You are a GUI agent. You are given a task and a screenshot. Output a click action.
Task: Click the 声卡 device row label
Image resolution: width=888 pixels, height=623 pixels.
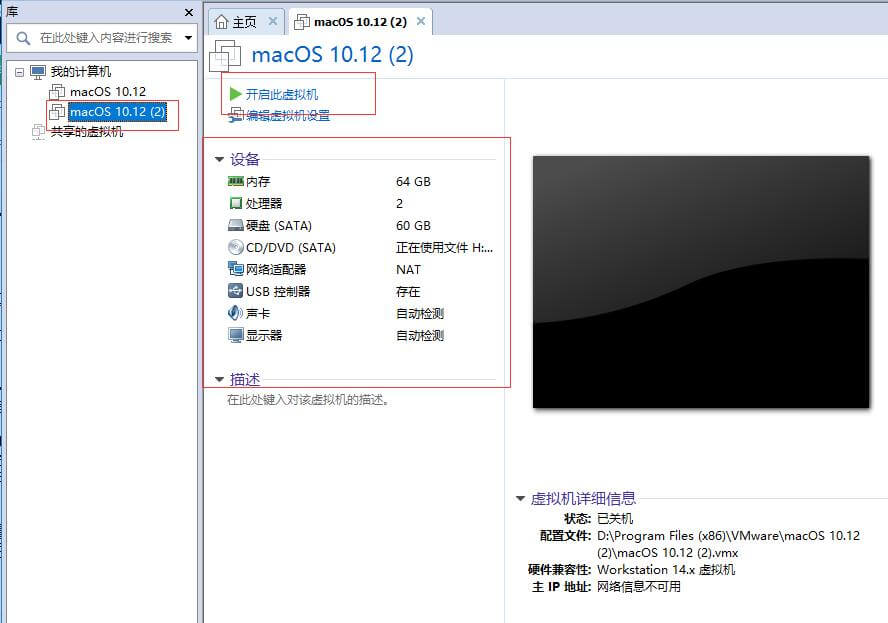258,313
